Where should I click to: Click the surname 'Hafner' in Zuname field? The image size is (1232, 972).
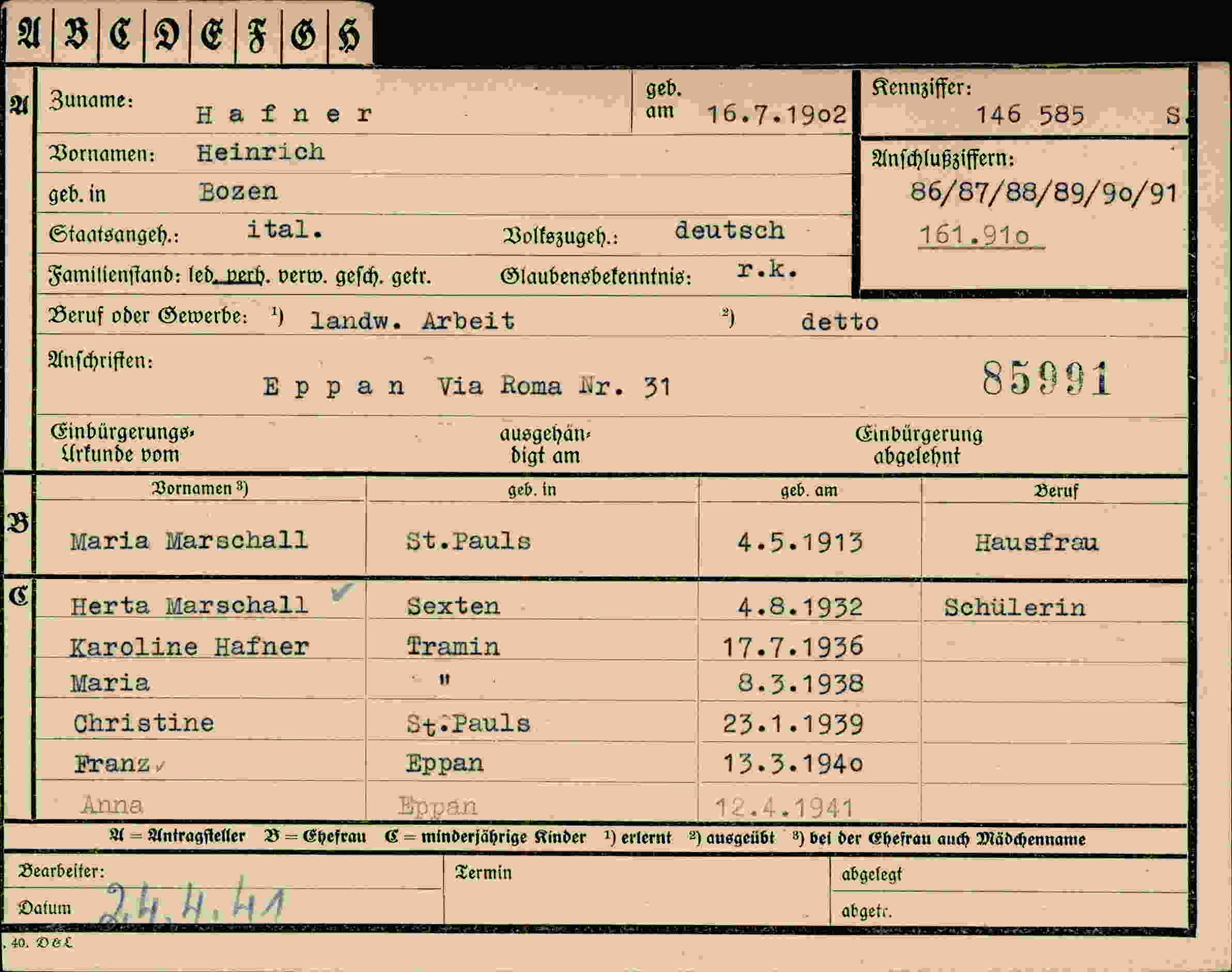[x=284, y=114]
